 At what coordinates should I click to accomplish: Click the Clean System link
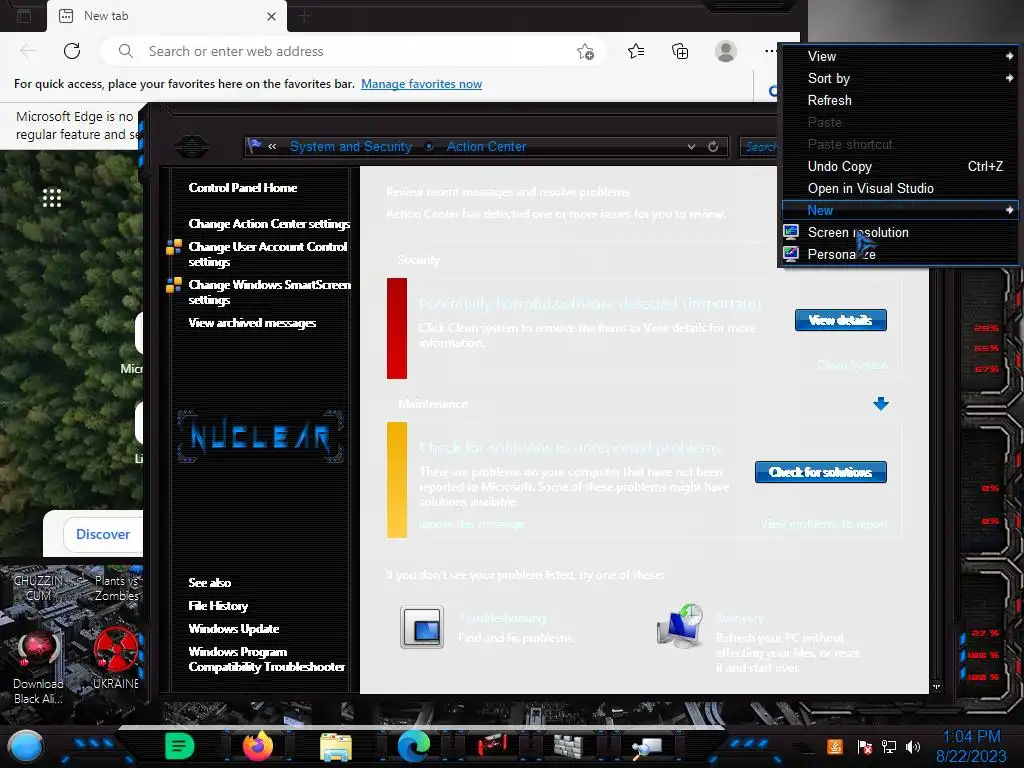pos(852,364)
